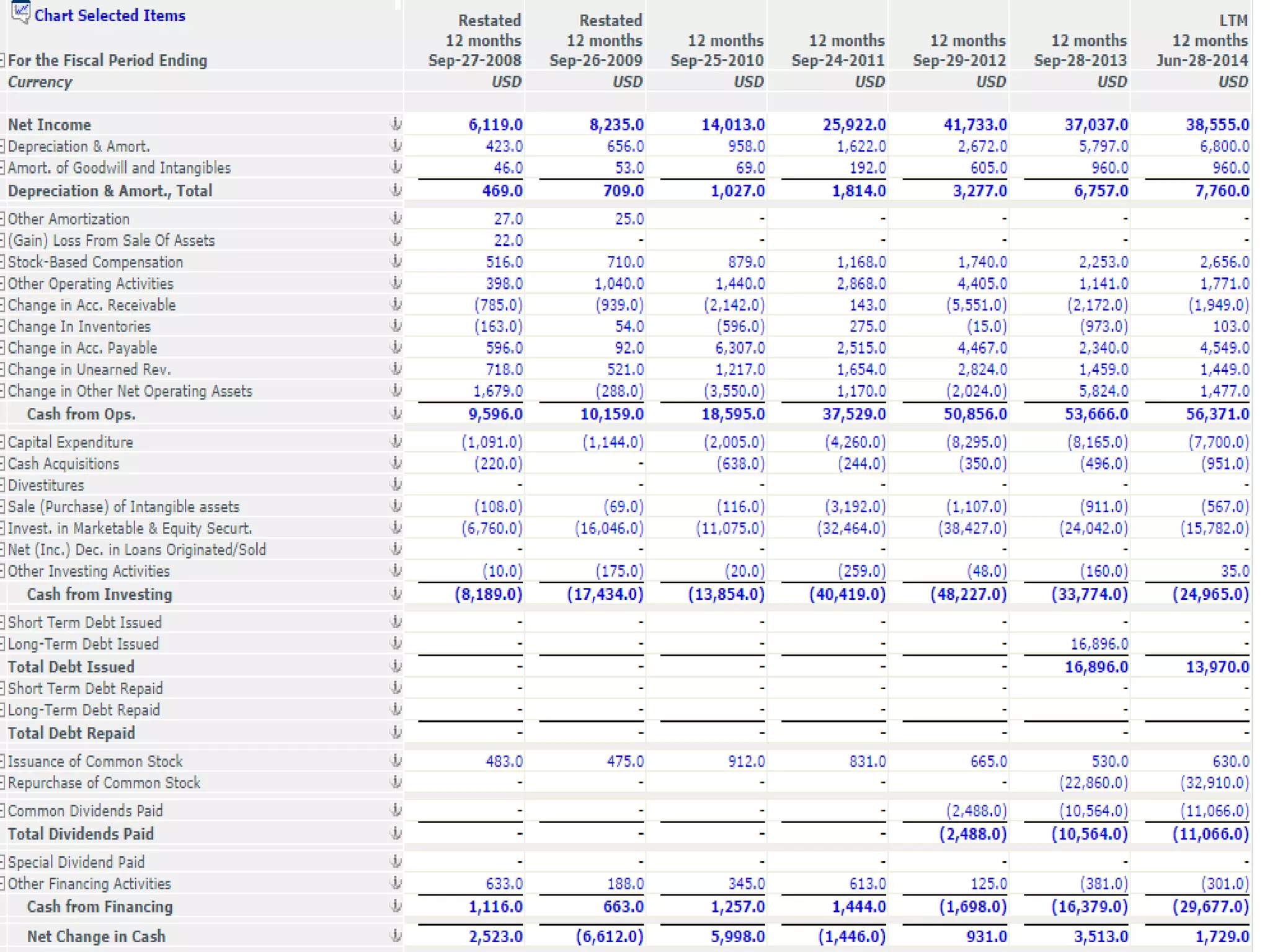Click anchor icon beside Common Dividends Paid
This screenshot has height=952, width=1270.
point(395,810)
